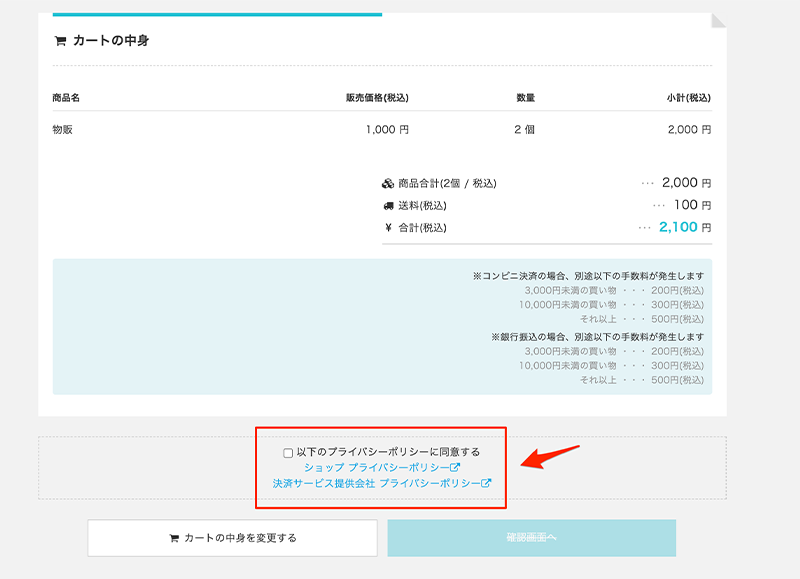Check the privacy policy agreement checkbox
Image resolution: width=800 pixels, height=579 pixels.
(x=288, y=452)
